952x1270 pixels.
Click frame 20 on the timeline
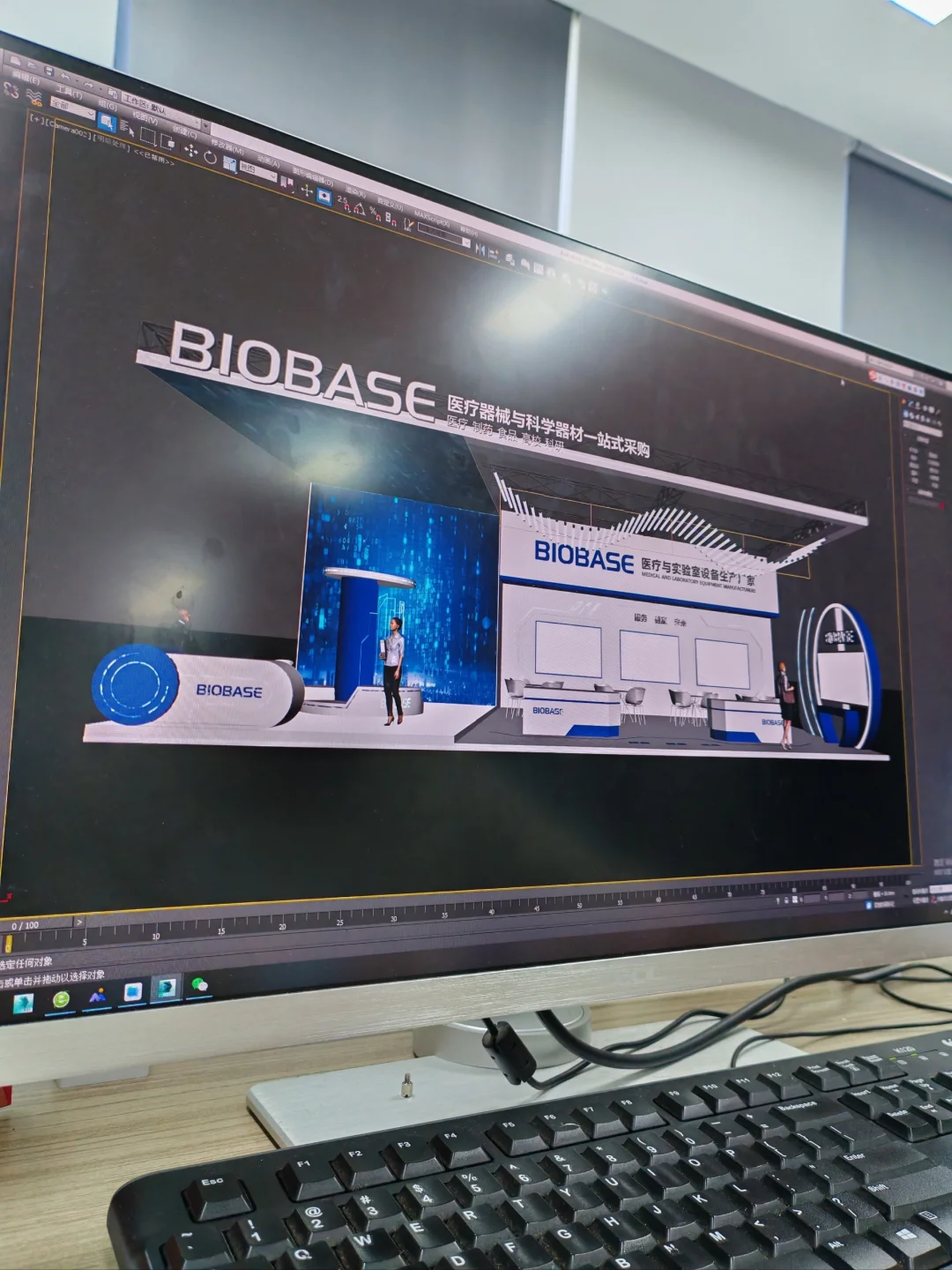click(282, 926)
